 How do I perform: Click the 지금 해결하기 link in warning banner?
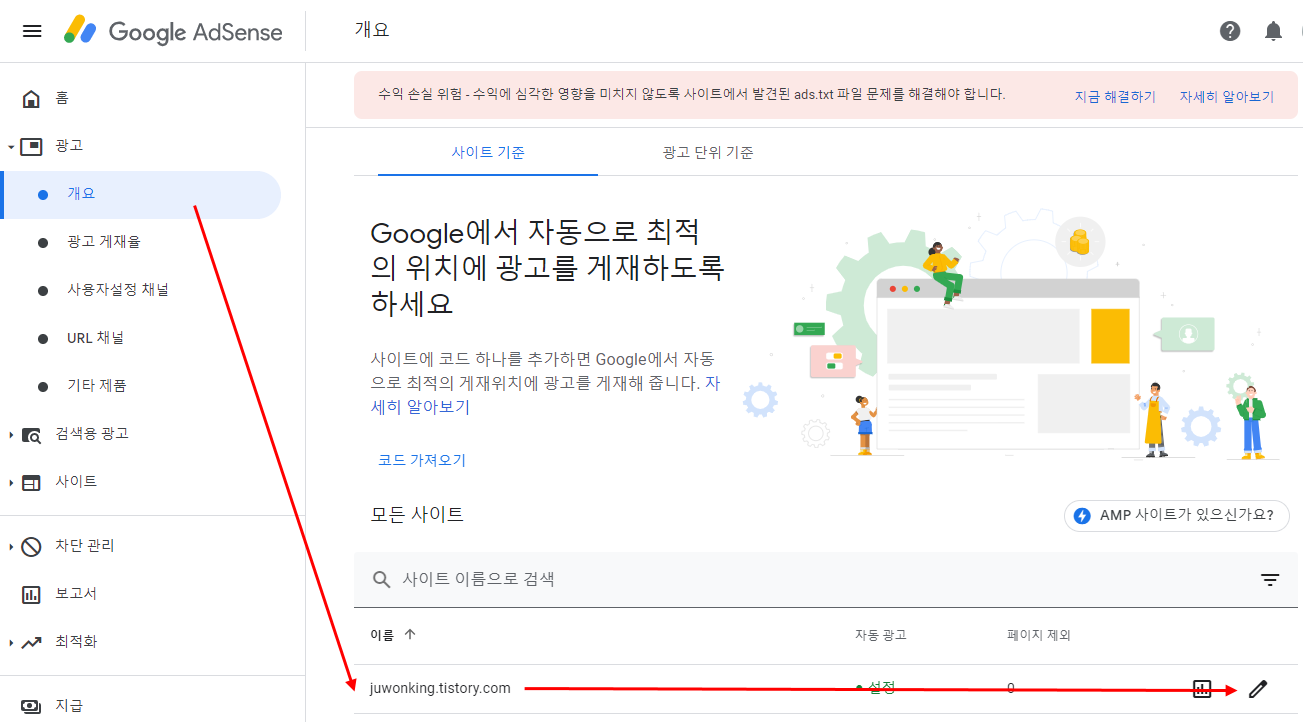click(x=1113, y=95)
